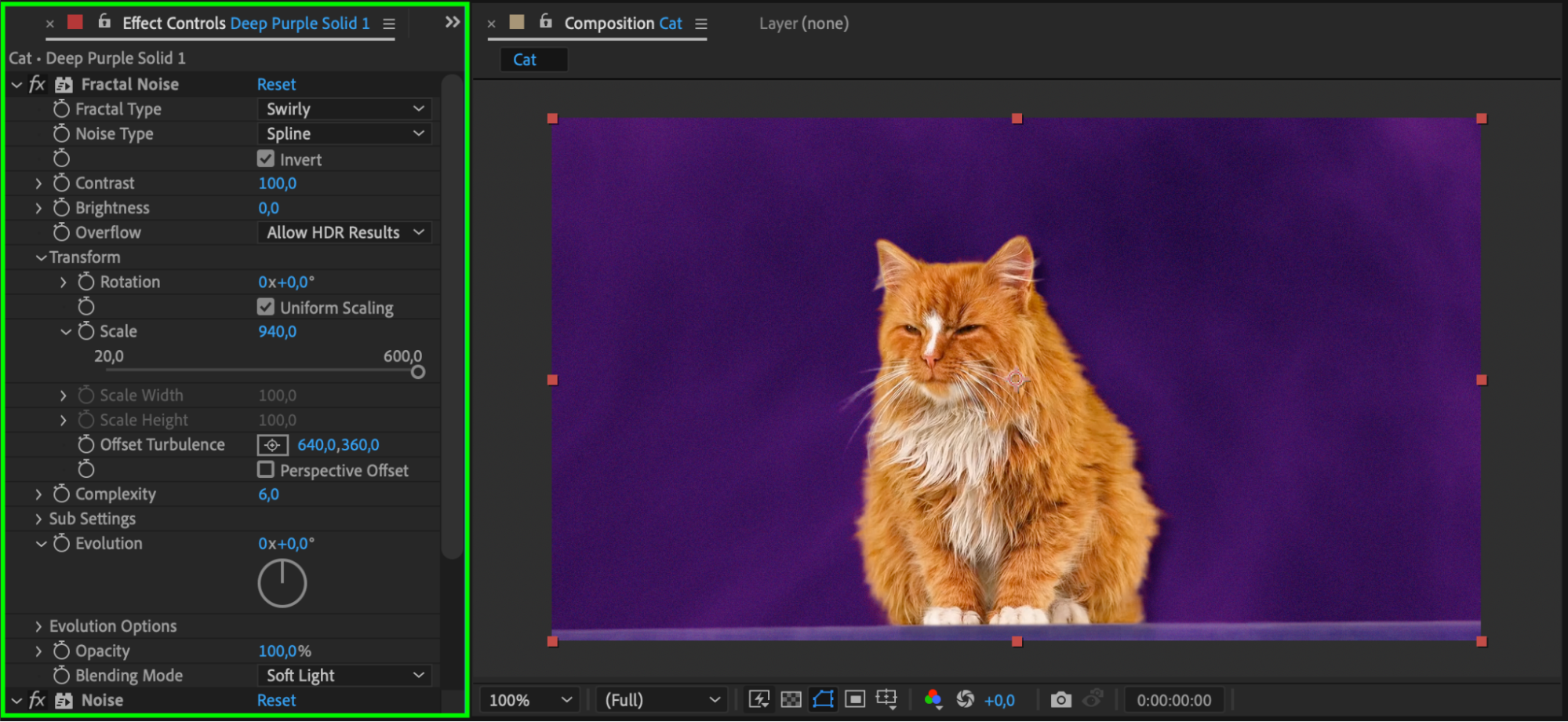Toggle mask and shape path visibility
Viewport: 1568px width, 722px height.
[x=823, y=699]
